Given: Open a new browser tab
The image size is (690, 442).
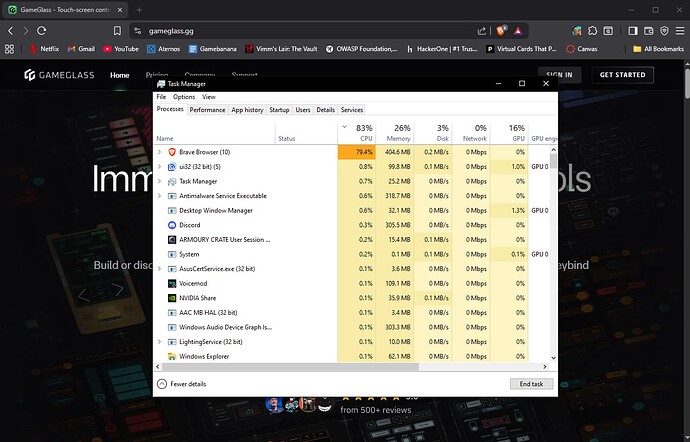Looking at the screenshot, I should pos(139,10).
